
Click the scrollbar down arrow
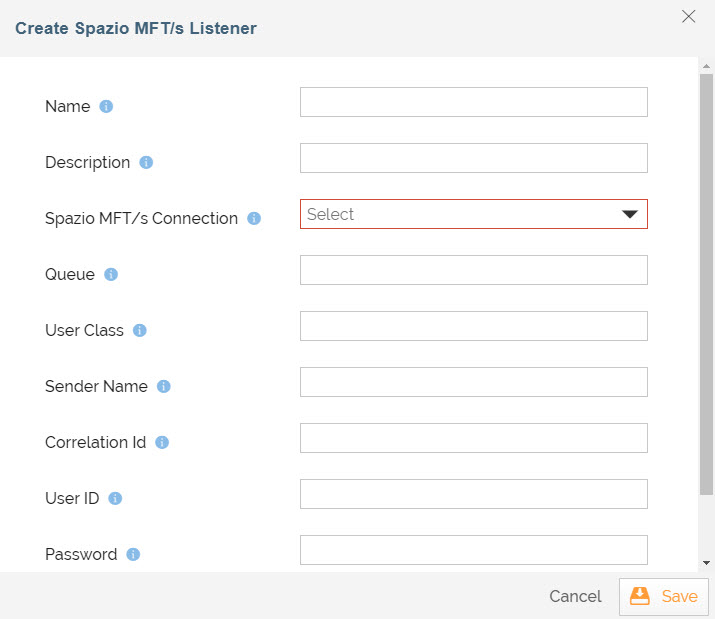[706, 563]
